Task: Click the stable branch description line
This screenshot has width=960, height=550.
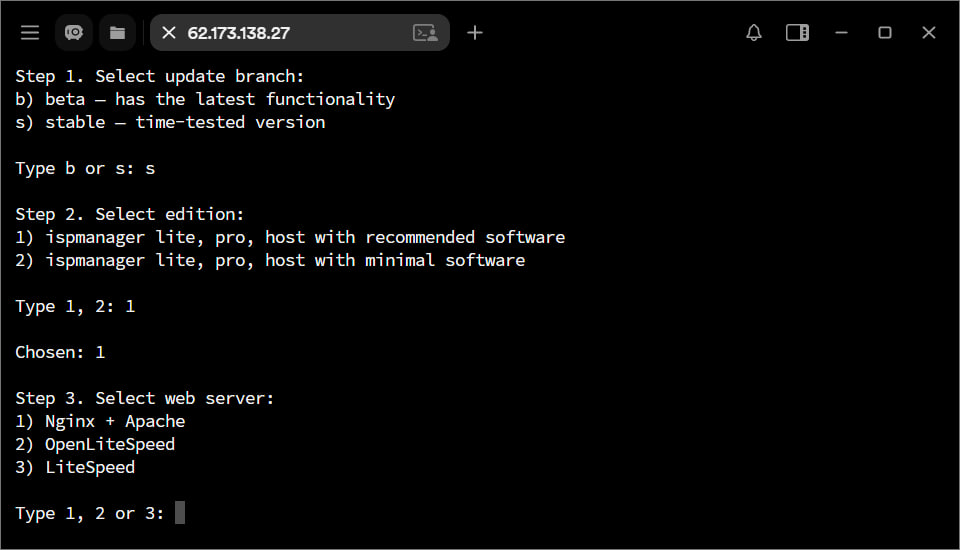Action: coord(170,122)
